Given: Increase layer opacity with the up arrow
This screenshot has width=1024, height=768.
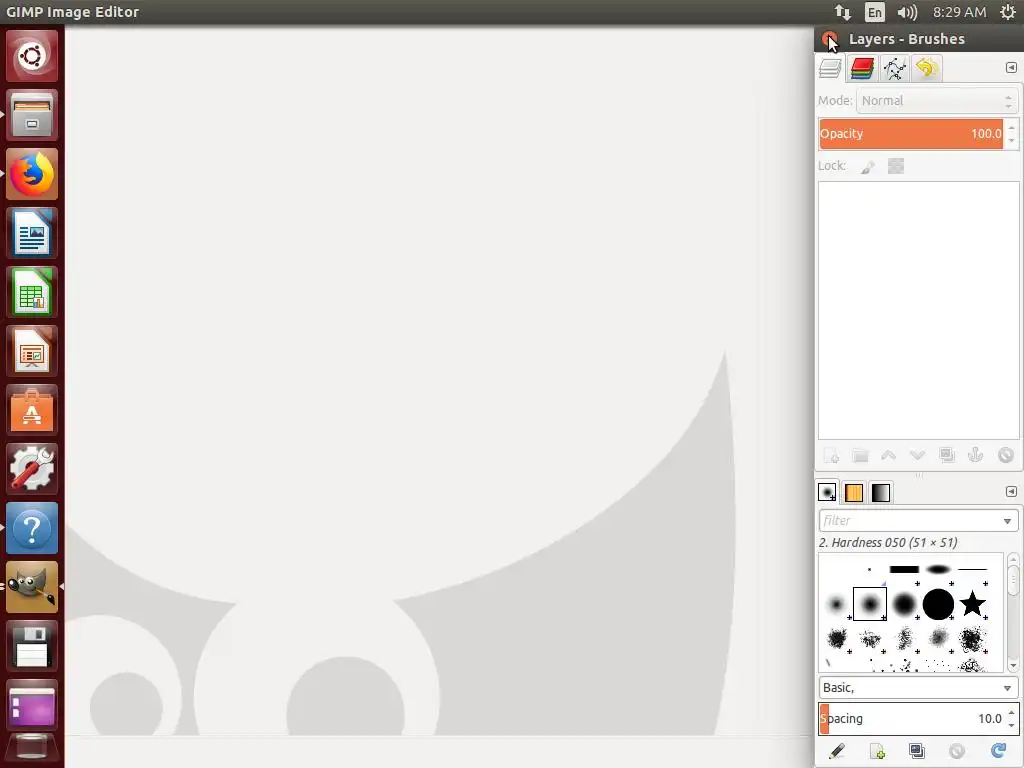Looking at the screenshot, I should tap(1012, 127).
